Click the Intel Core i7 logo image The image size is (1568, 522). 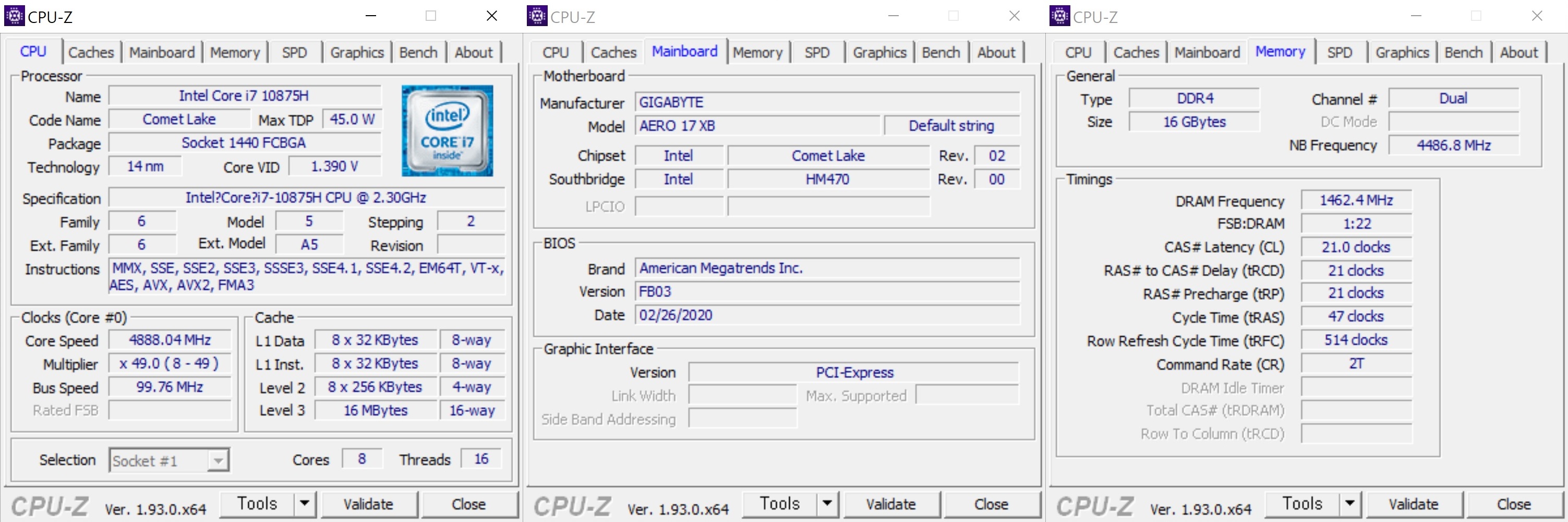448,130
